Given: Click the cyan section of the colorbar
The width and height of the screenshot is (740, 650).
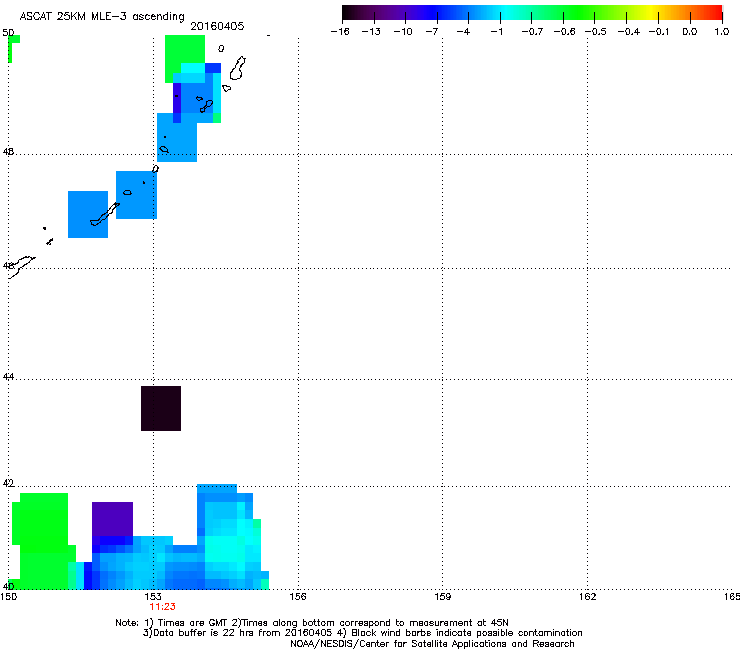Looking at the screenshot, I should 507,12.
